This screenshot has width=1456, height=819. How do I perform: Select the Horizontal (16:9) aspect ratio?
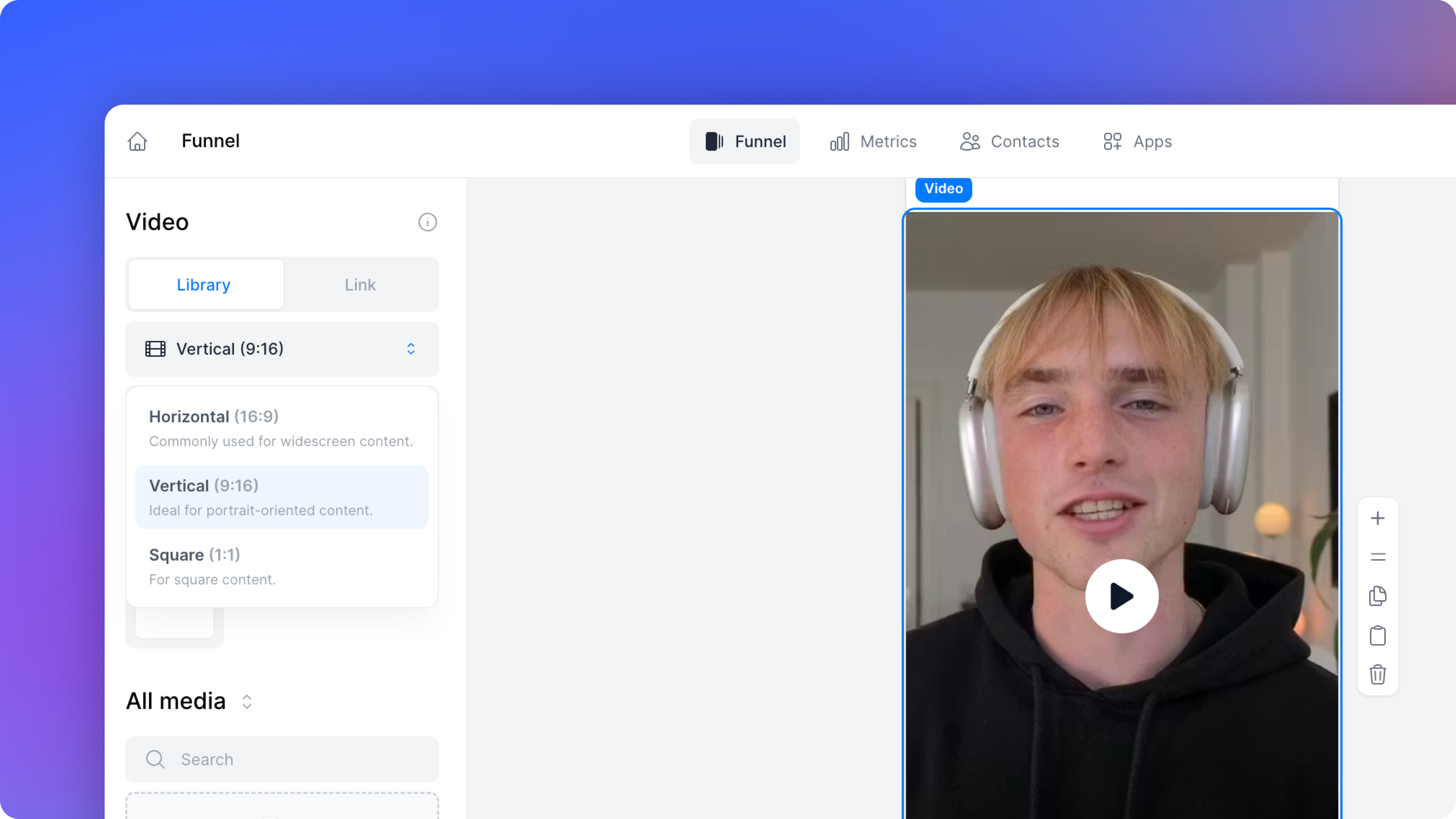pos(281,428)
